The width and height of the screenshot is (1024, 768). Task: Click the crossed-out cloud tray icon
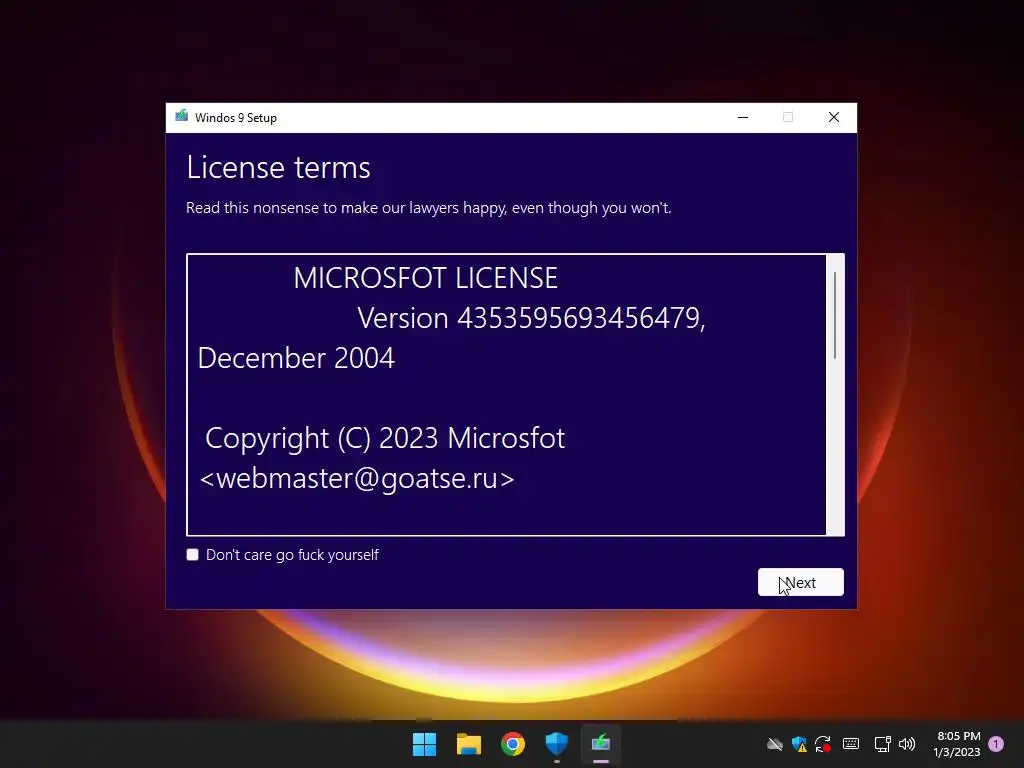(x=775, y=744)
